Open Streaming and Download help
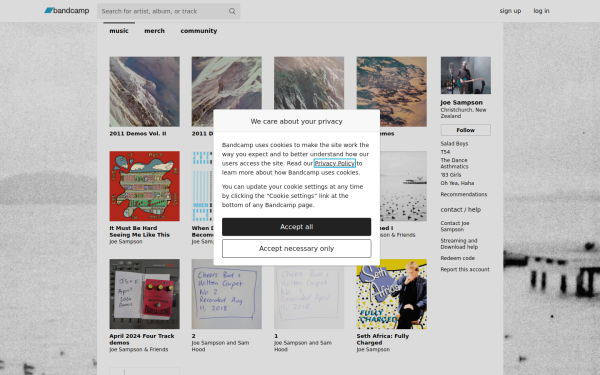Screen dimensions: 600x375 tap(459, 244)
